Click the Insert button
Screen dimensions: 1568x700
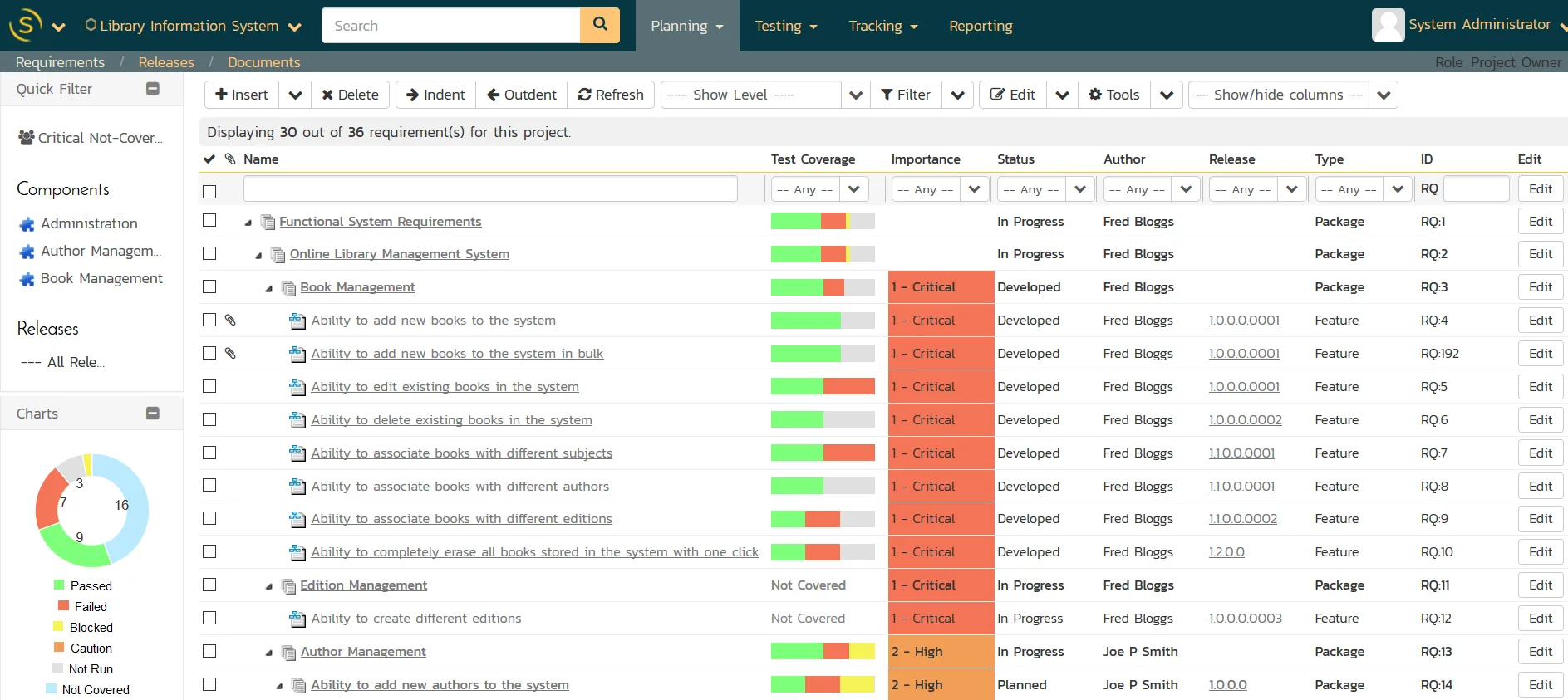click(242, 95)
